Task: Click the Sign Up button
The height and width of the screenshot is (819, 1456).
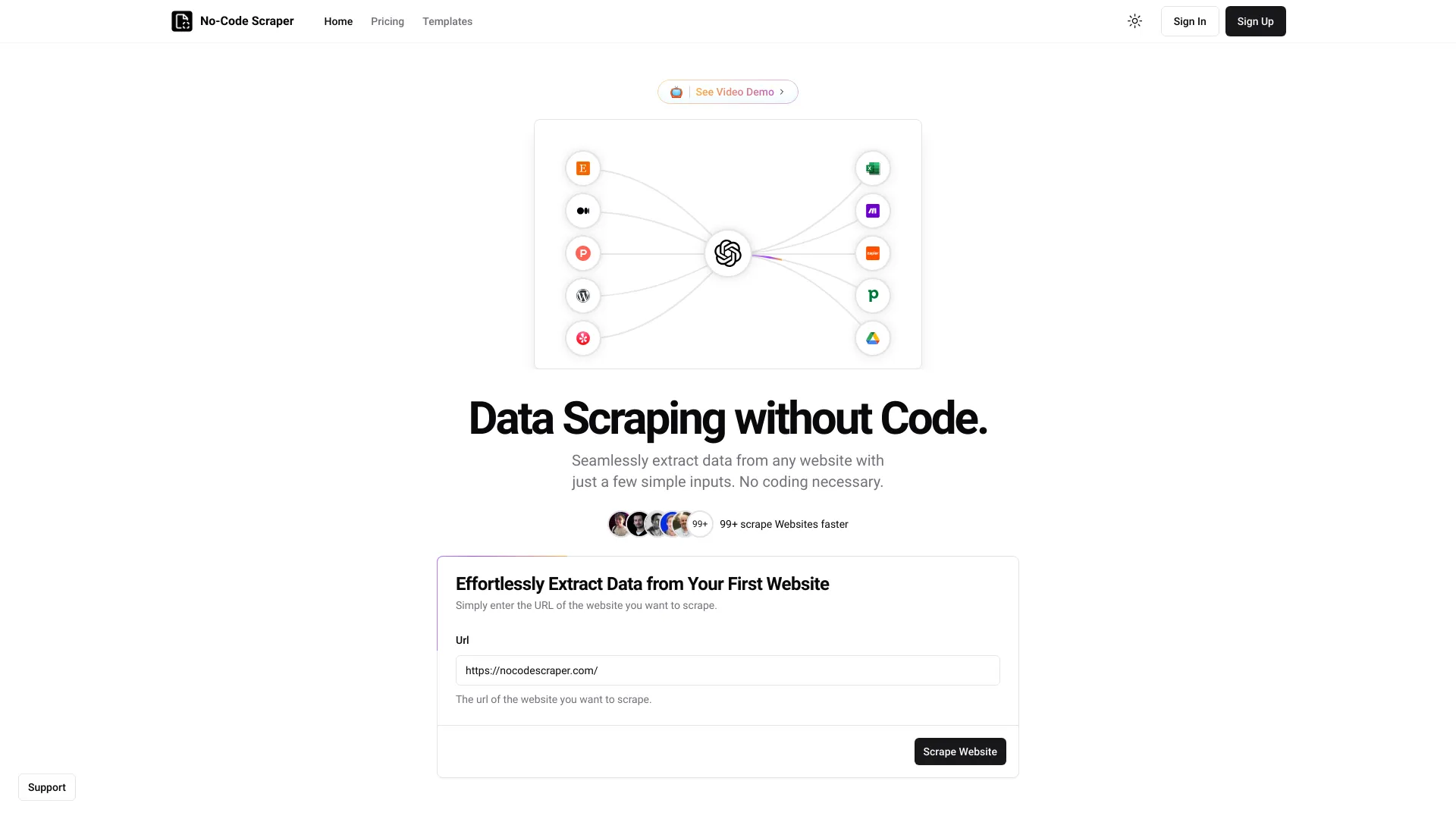Action: click(1255, 21)
